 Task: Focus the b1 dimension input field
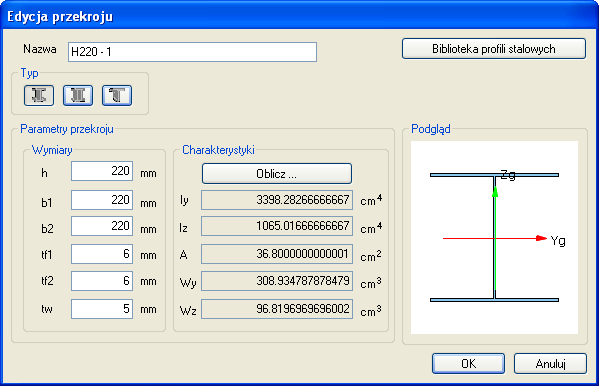102,200
